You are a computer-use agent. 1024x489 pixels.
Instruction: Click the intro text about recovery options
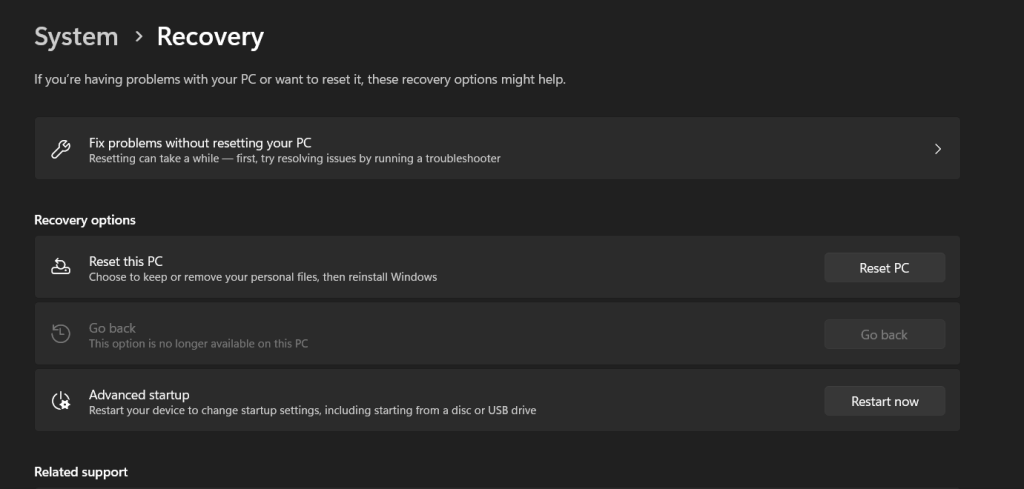pyautogui.click(x=300, y=79)
